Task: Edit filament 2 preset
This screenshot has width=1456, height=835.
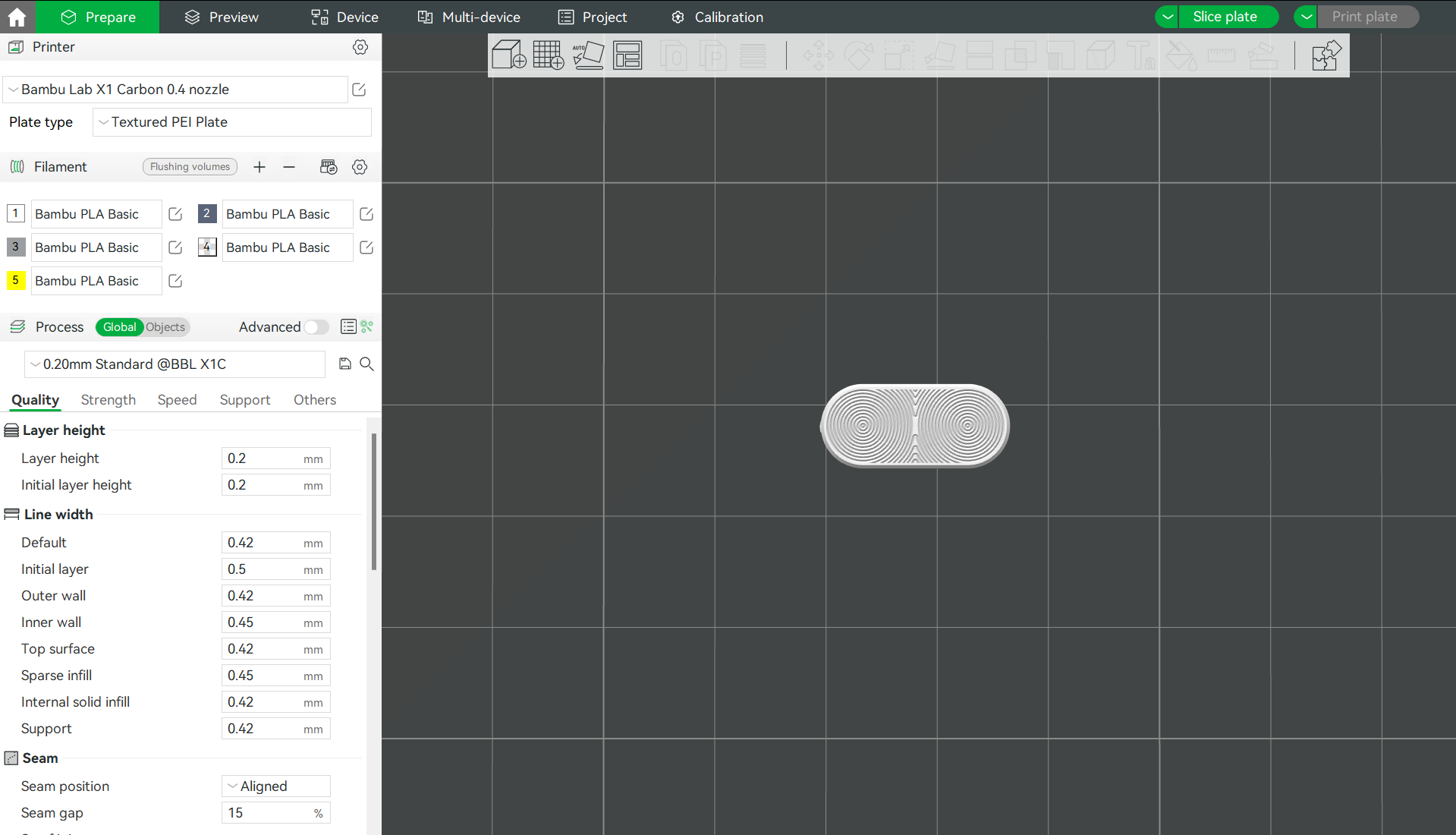Action: pyautogui.click(x=366, y=214)
